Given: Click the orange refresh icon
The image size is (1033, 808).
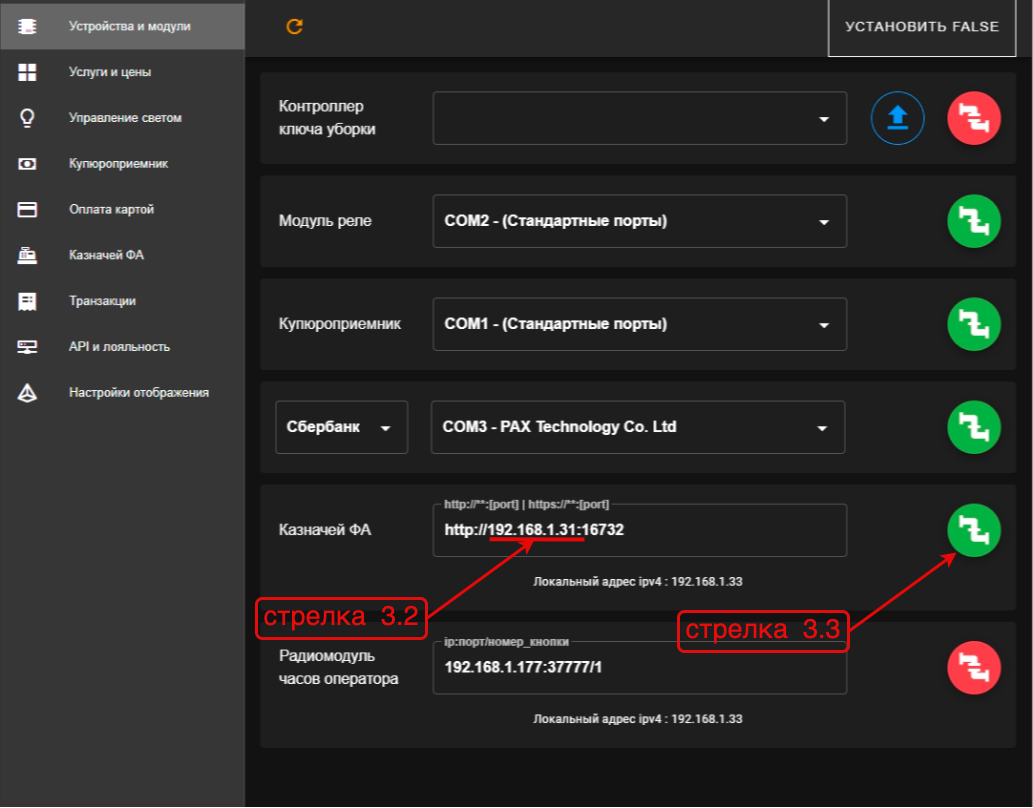Looking at the screenshot, I should coord(294,26).
